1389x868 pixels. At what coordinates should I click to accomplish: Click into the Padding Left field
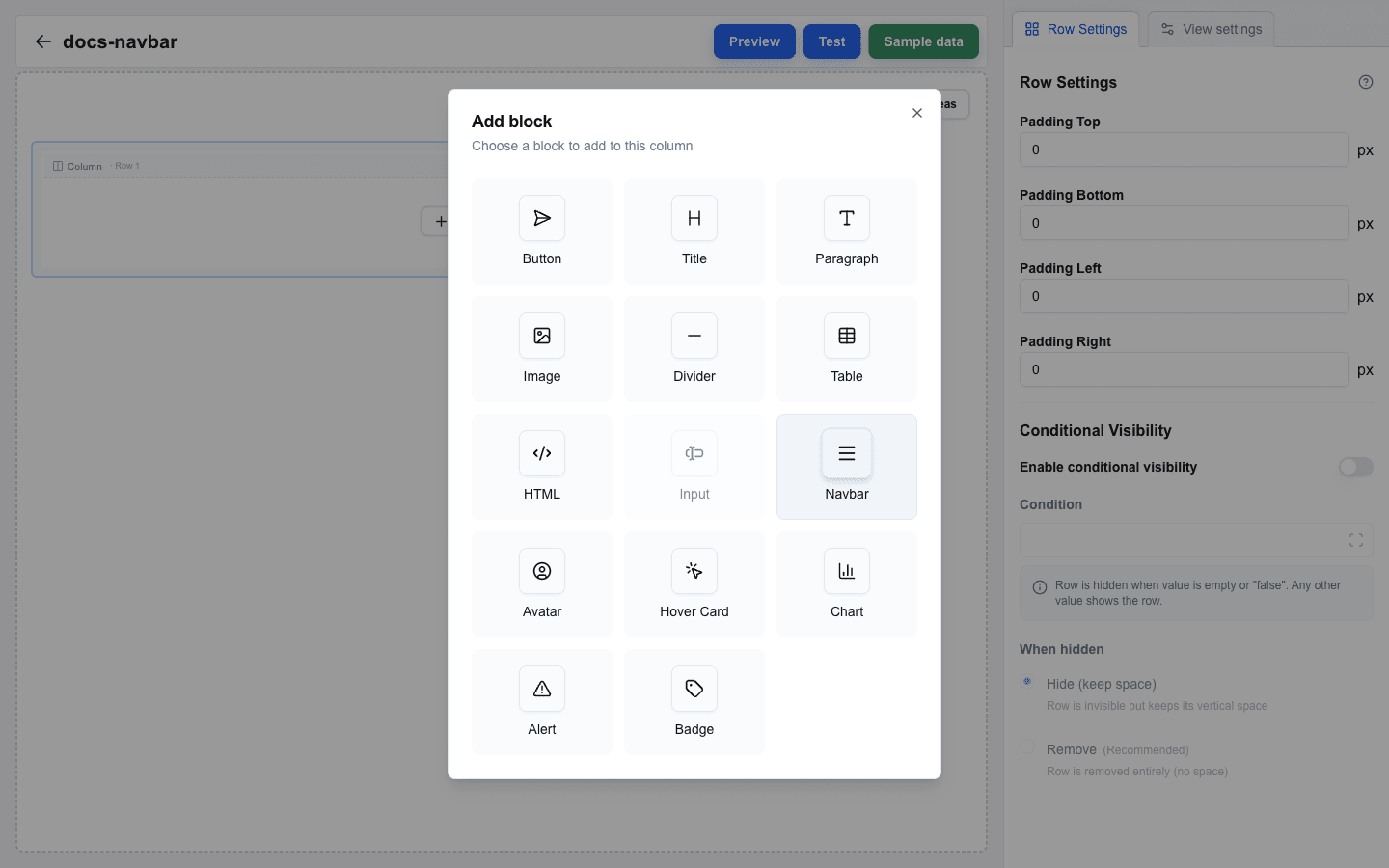(1184, 296)
